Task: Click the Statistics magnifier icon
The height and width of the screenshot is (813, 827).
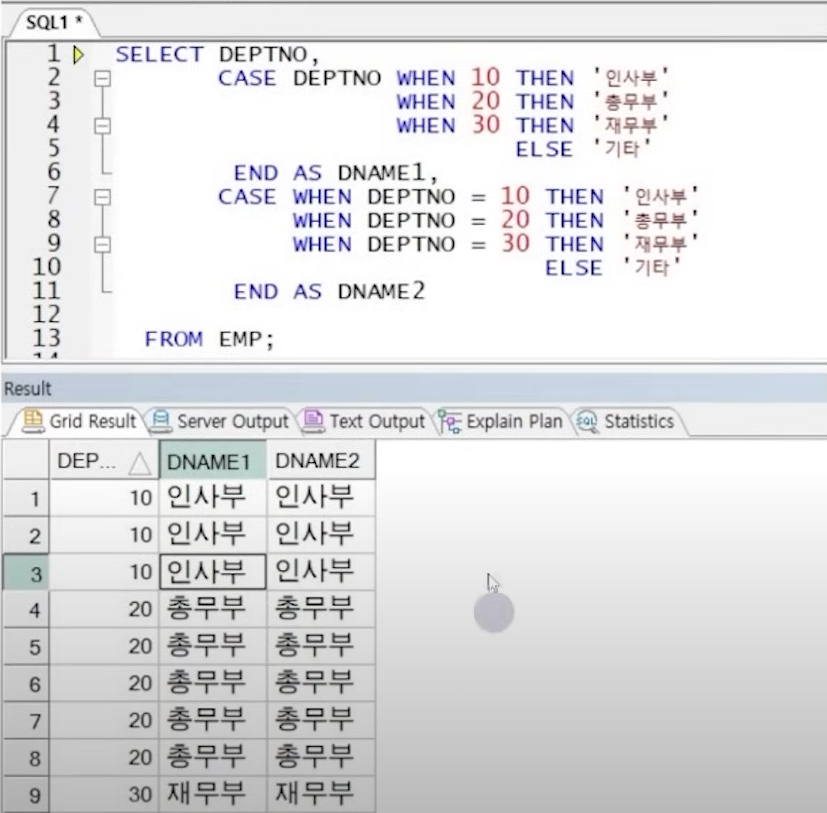Action: [x=586, y=421]
